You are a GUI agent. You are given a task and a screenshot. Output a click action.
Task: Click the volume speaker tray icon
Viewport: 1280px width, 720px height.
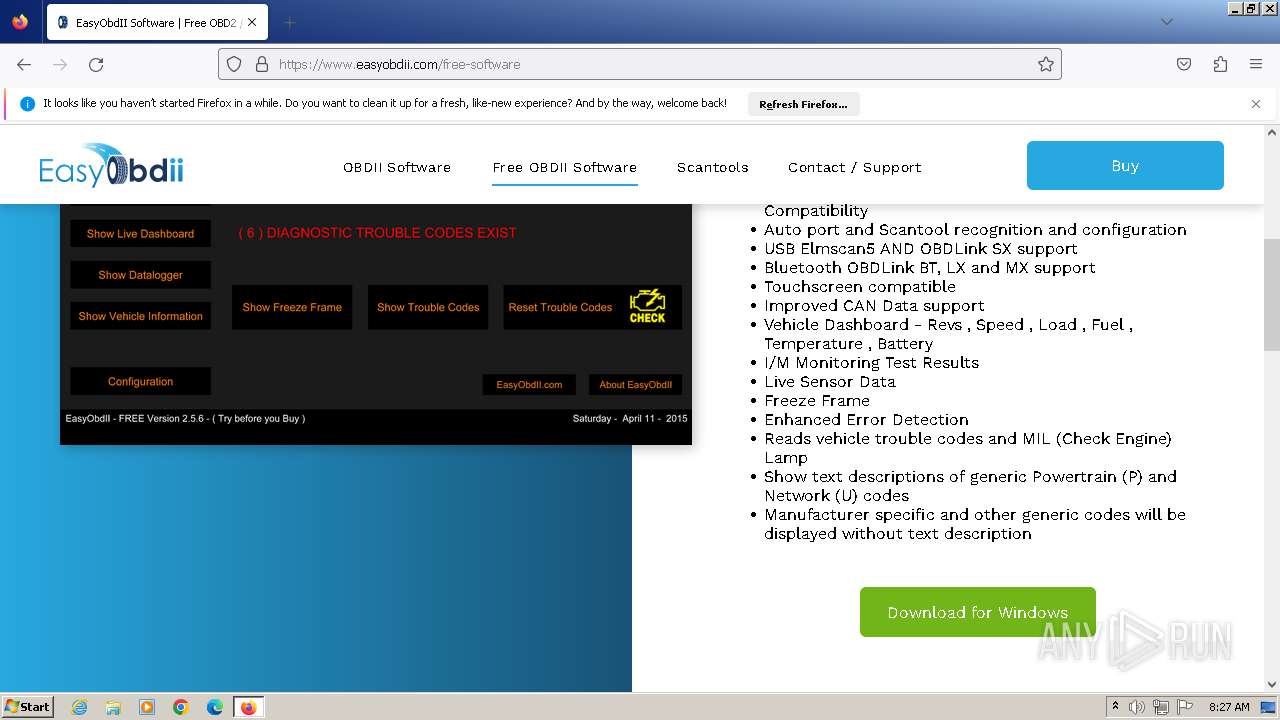[1137, 707]
